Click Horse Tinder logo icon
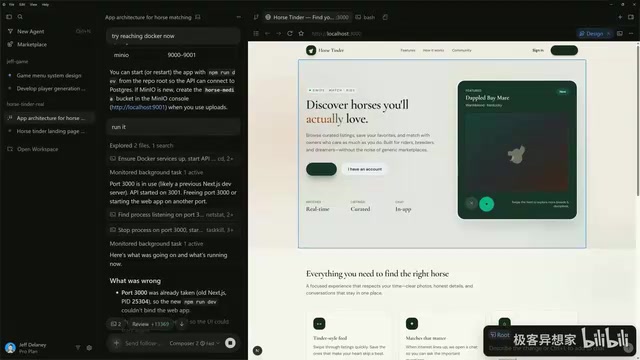 [x=311, y=50]
